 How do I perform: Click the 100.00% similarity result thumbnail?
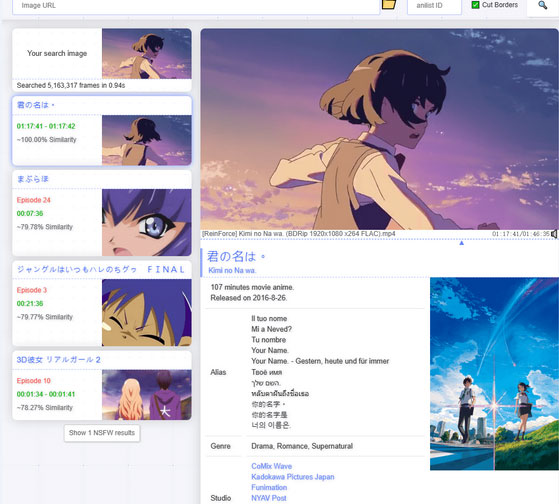tap(147, 140)
